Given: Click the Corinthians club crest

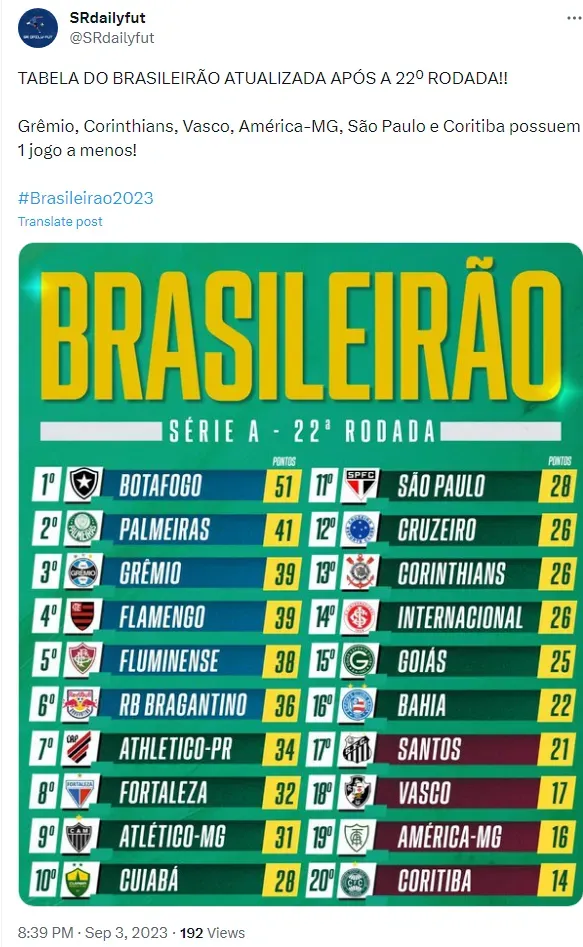Looking at the screenshot, I should [361, 571].
